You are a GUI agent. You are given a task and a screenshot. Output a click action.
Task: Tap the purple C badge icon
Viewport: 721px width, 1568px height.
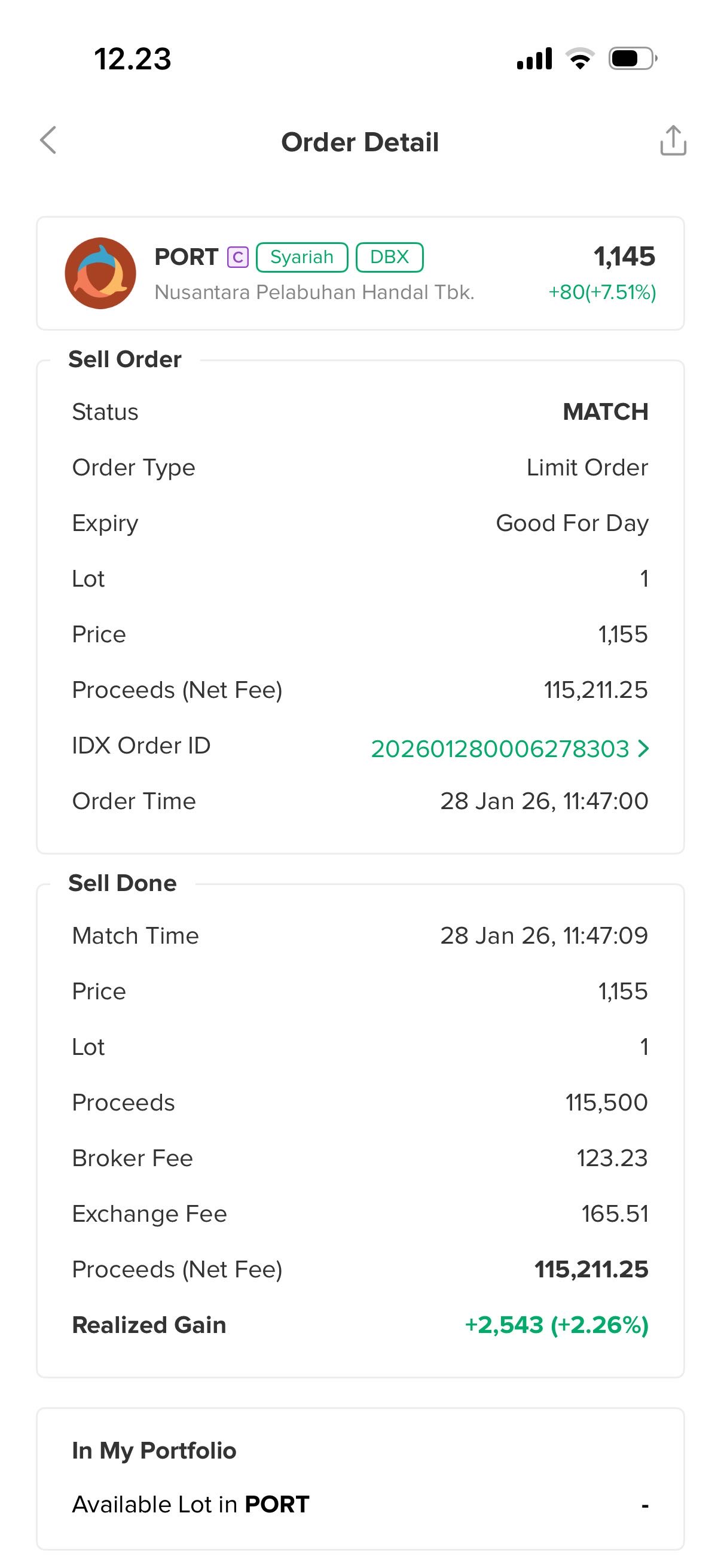point(238,258)
